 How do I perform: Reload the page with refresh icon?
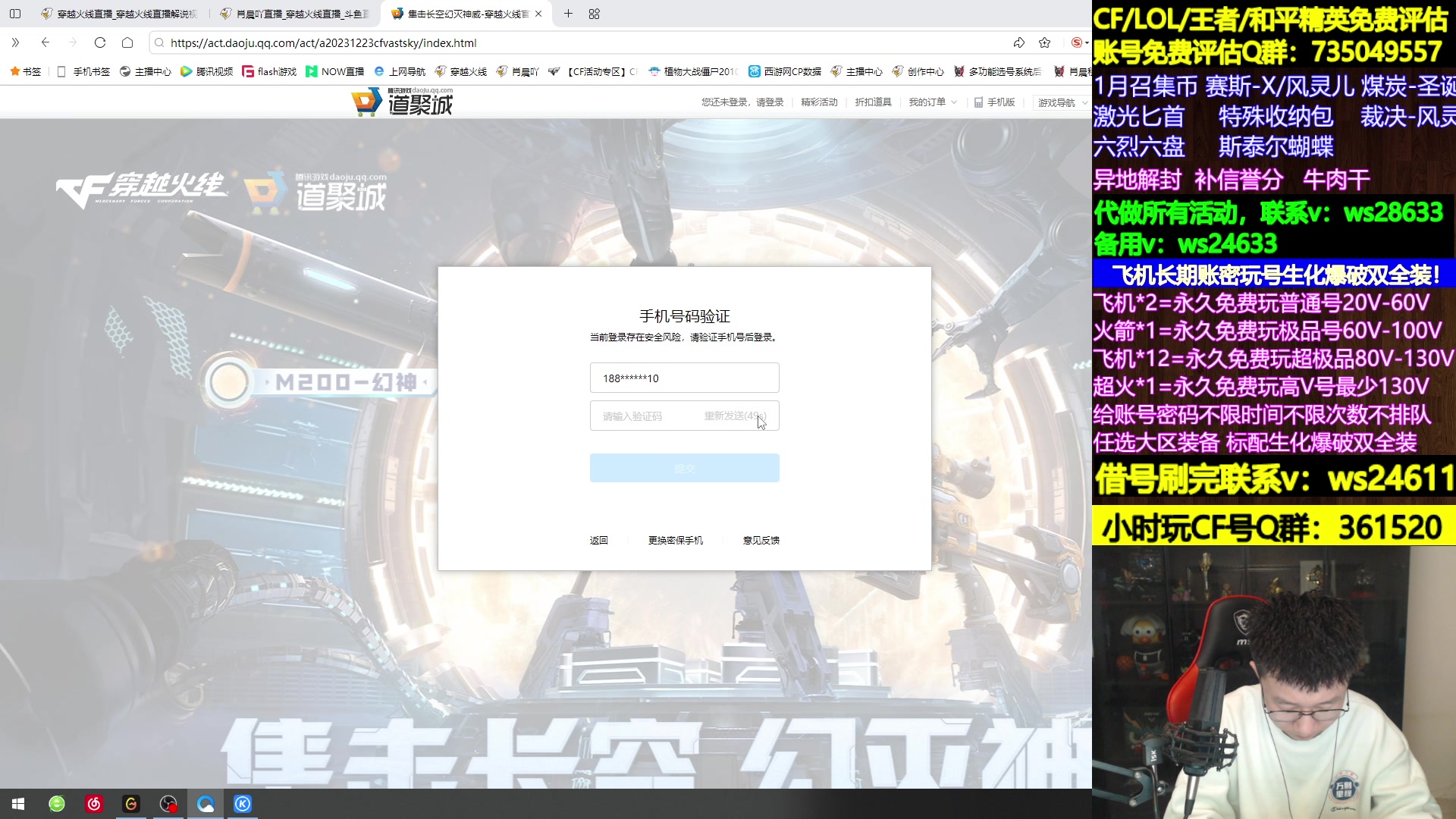click(x=100, y=42)
